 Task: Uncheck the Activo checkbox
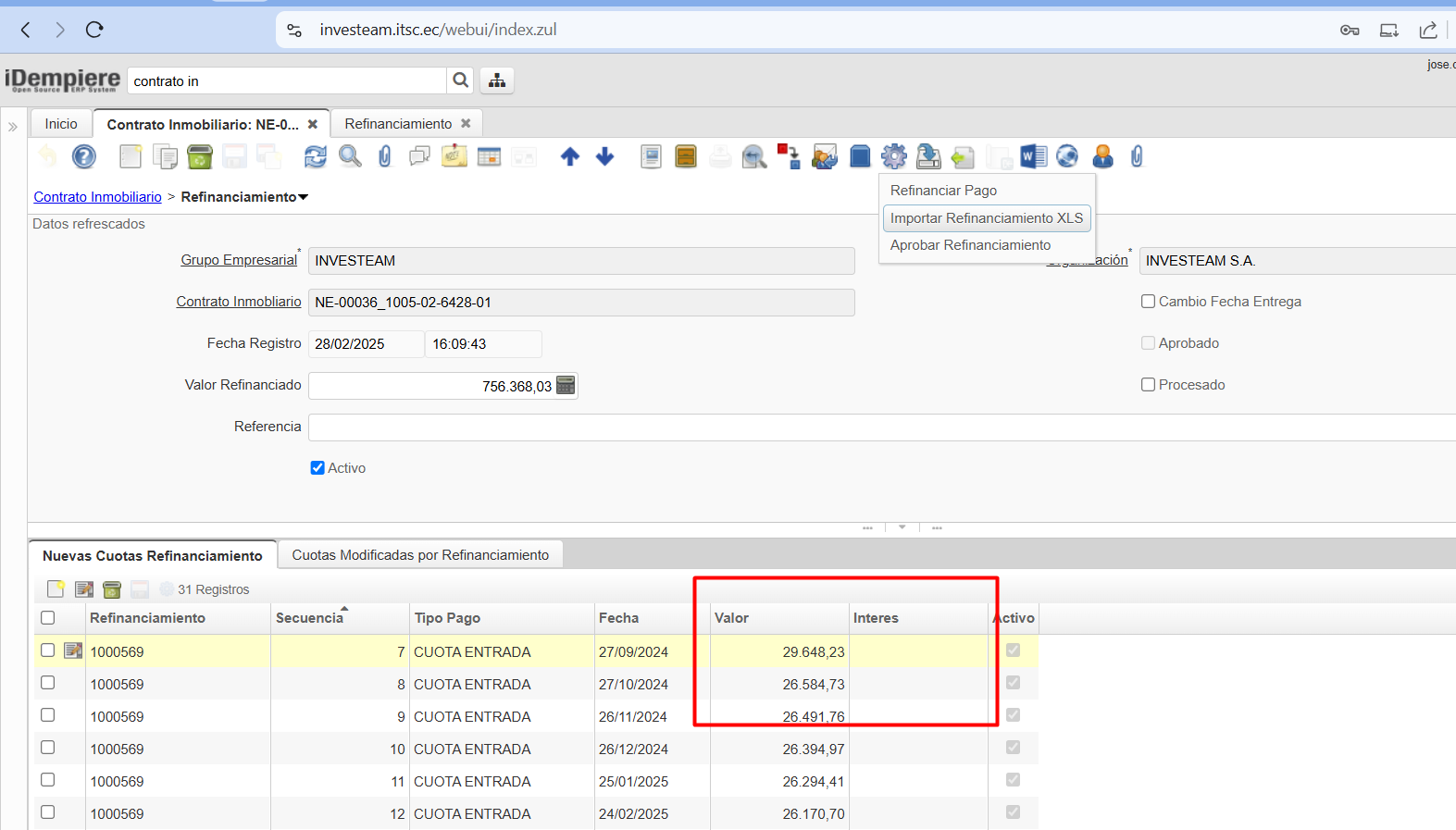317,468
